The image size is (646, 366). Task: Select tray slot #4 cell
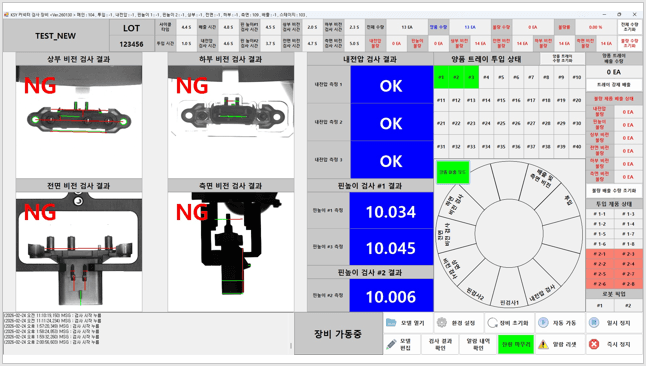click(486, 77)
